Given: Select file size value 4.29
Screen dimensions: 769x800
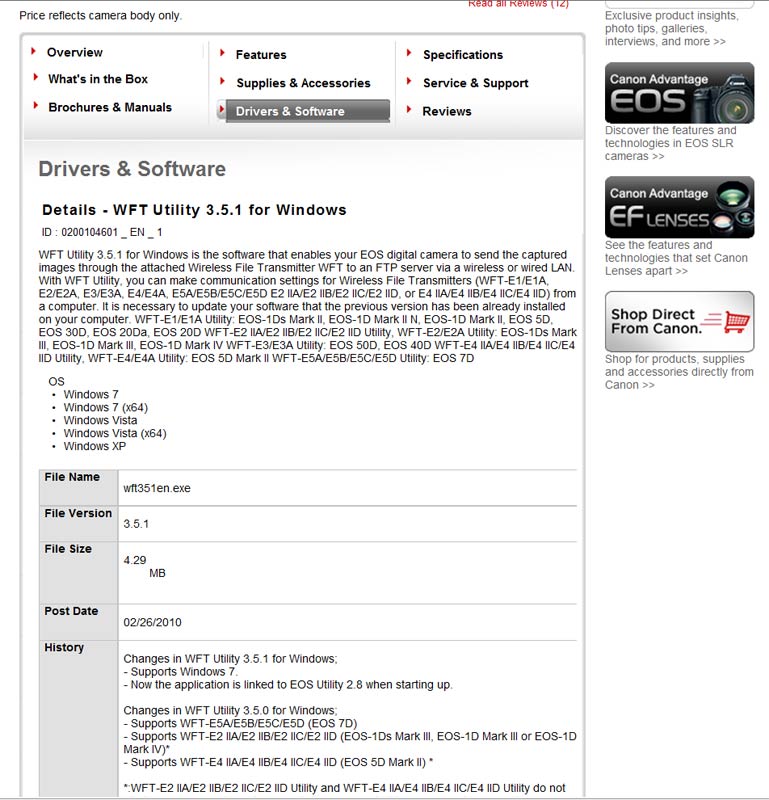Looking at the screenshot, I should click(135, 560).
